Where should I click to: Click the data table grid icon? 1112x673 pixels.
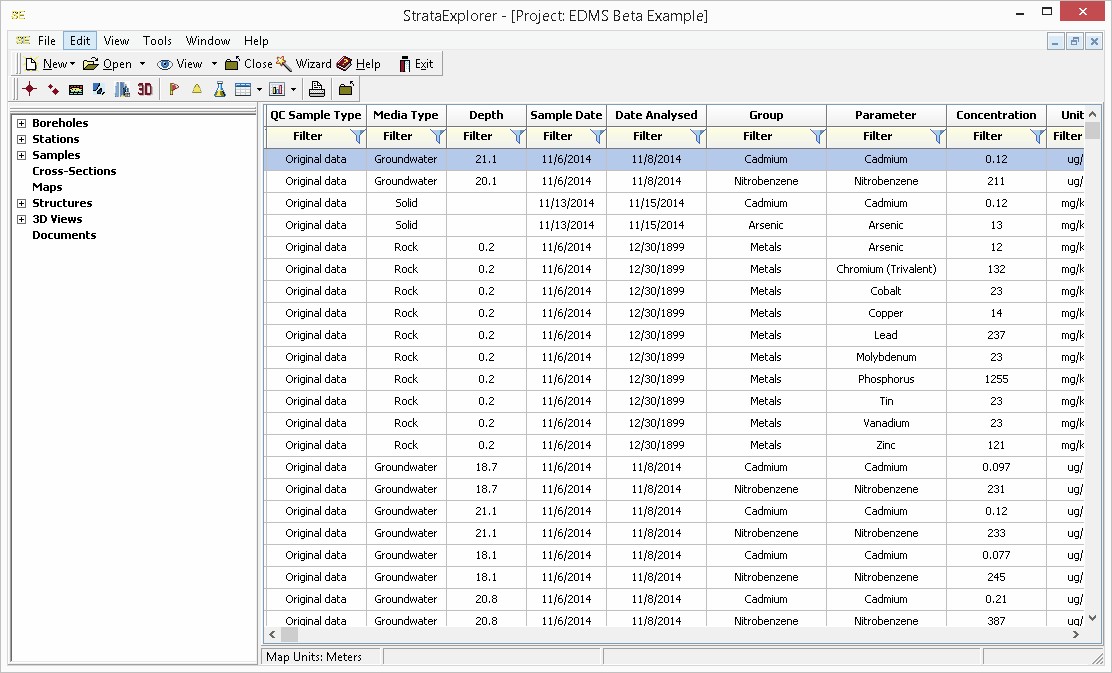[x=242, y=89]
